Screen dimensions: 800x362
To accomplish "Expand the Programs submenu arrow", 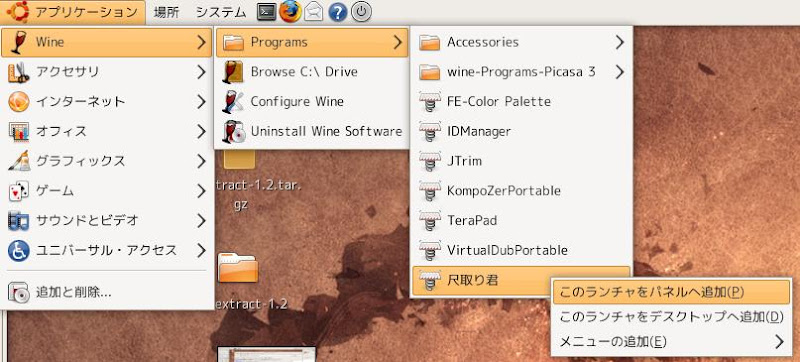I will click(398, 42).
